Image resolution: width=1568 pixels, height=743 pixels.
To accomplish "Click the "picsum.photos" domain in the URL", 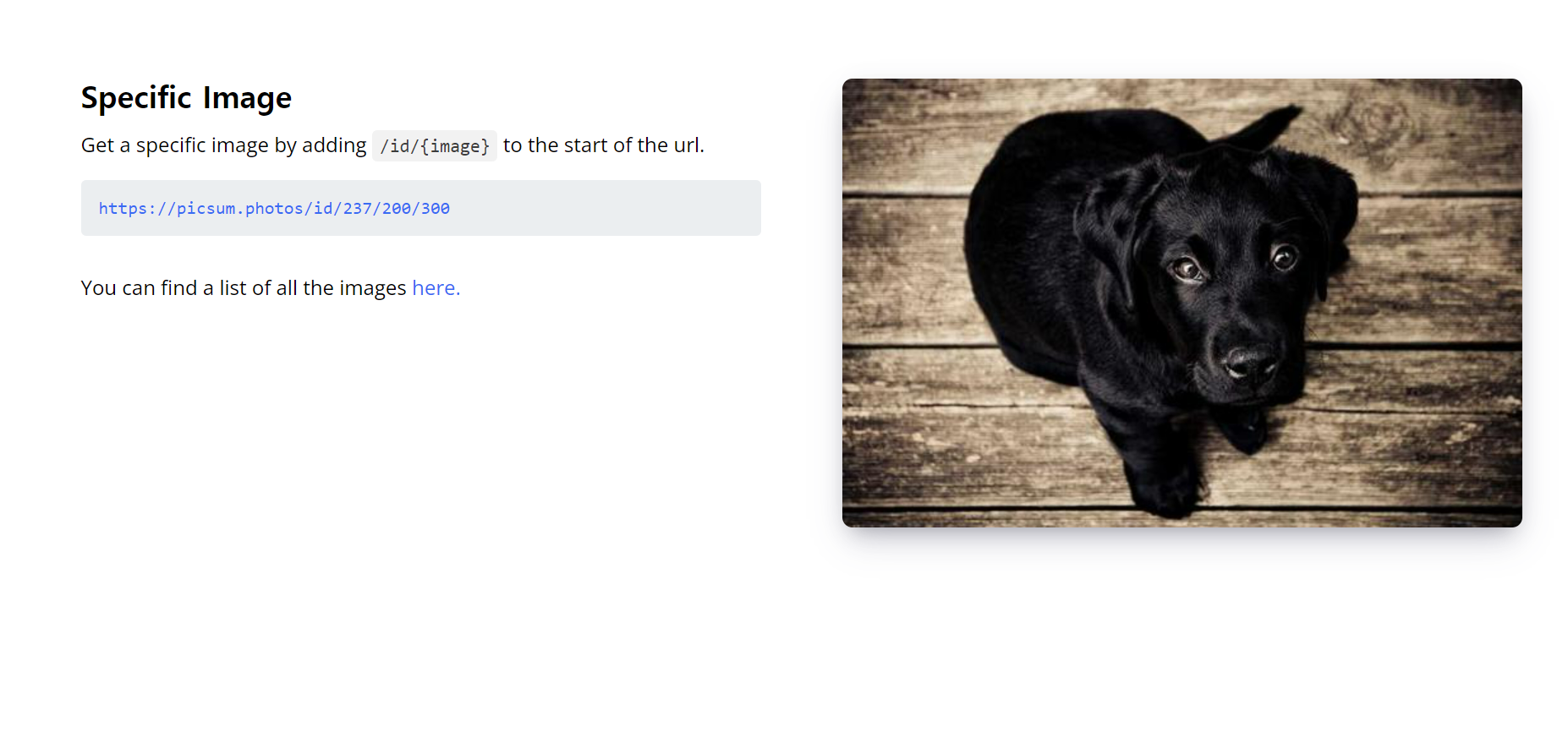I will [239, 208].
